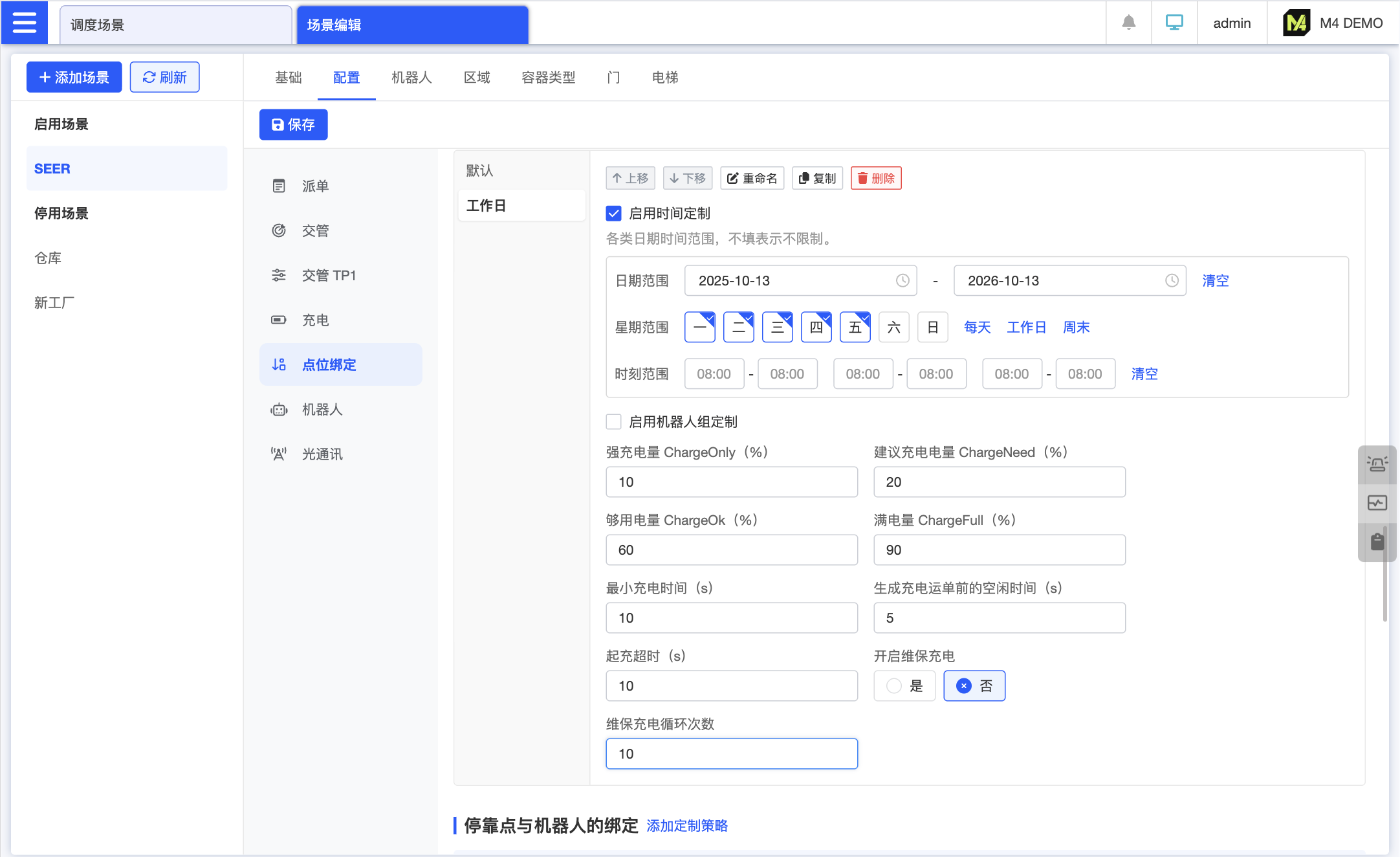The width and height of the screenshot is (1400, 857).
Task: Uncheck the 启用时间定制 checkbox
Action: pos(613,213)
